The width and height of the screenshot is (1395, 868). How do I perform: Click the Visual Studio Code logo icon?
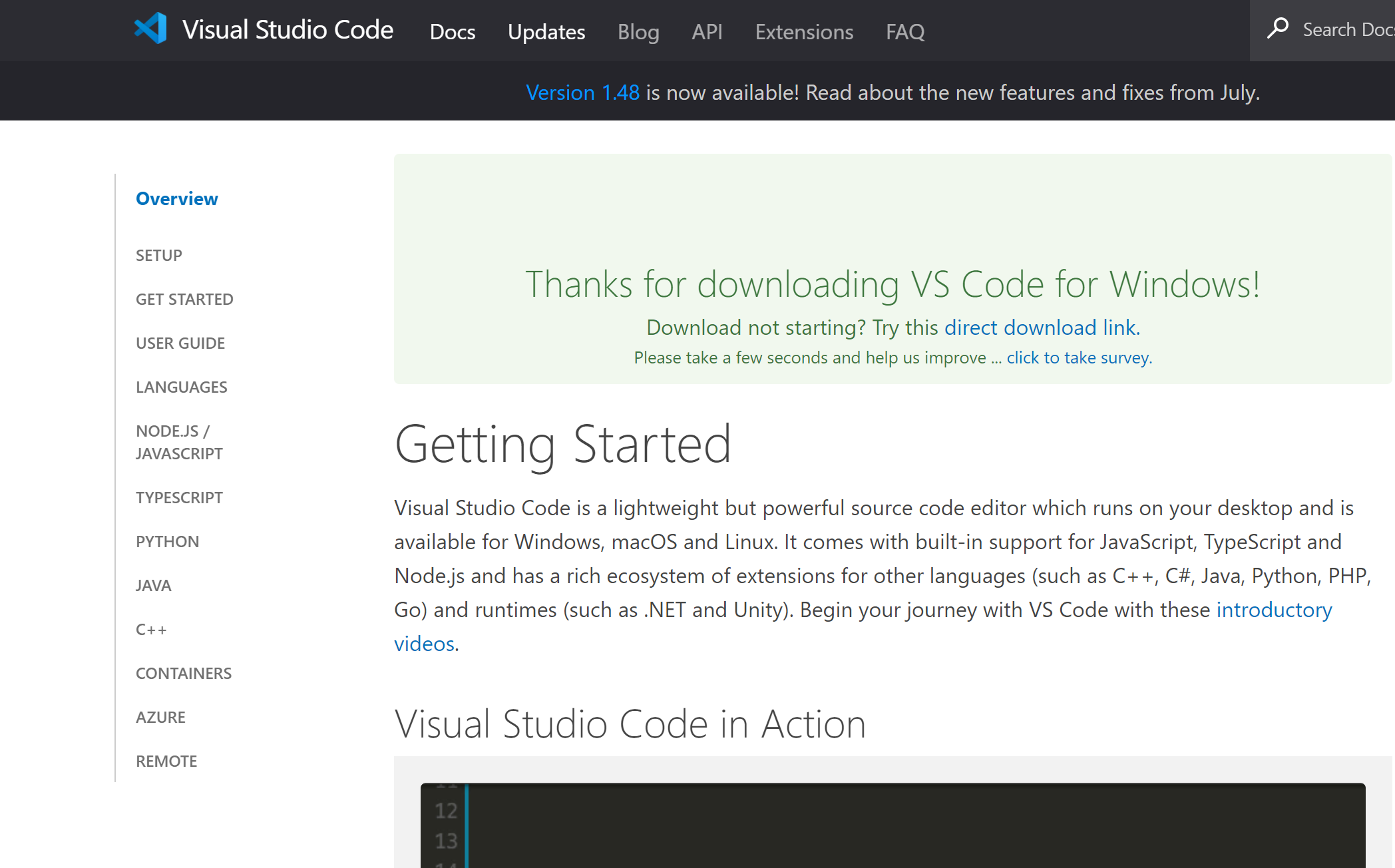[150, 29]
